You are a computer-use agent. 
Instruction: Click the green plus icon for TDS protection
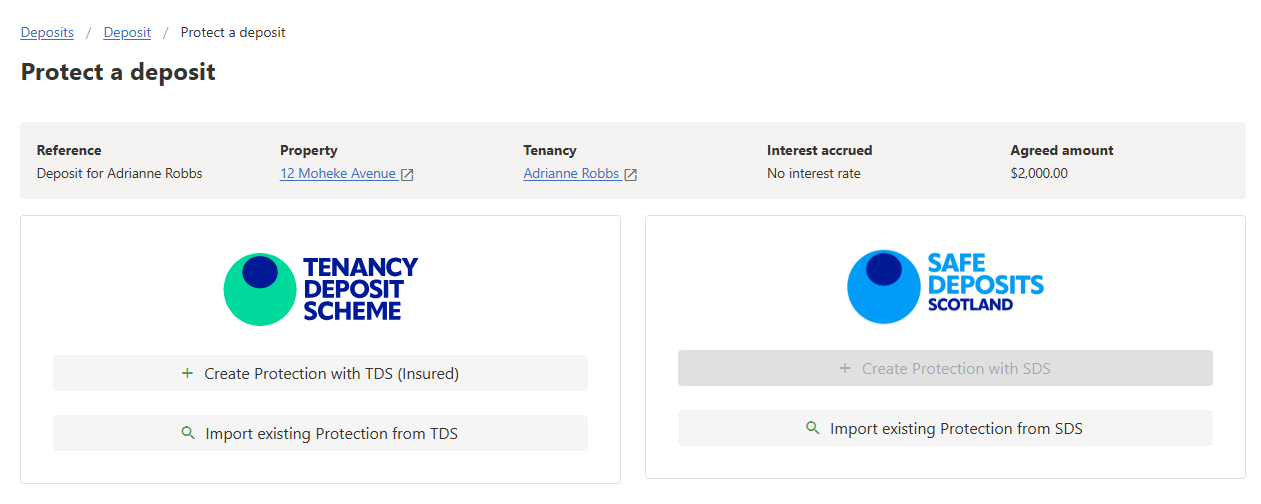click(x=187, y=373)
